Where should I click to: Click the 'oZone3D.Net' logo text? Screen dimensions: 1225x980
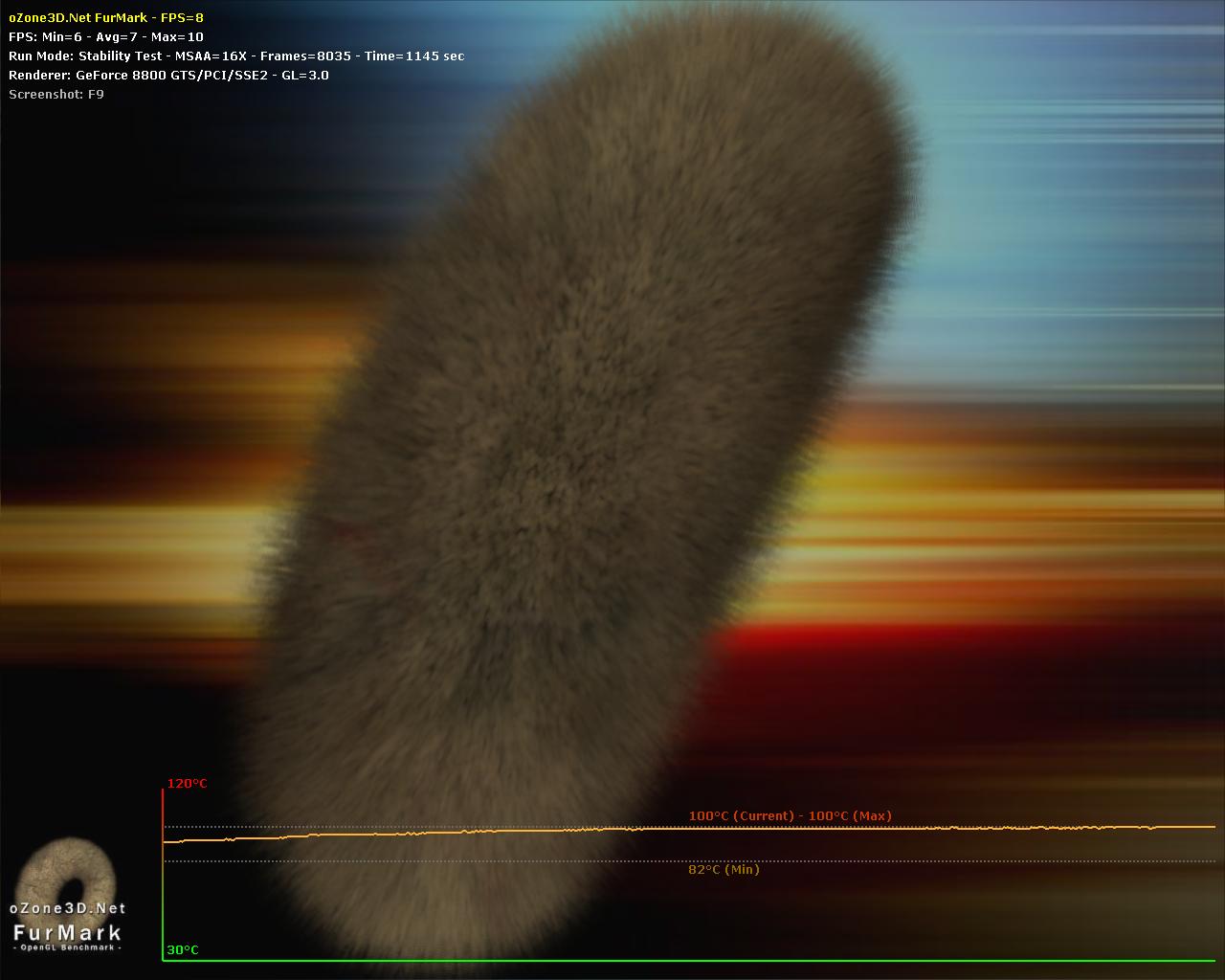(68, 908)
